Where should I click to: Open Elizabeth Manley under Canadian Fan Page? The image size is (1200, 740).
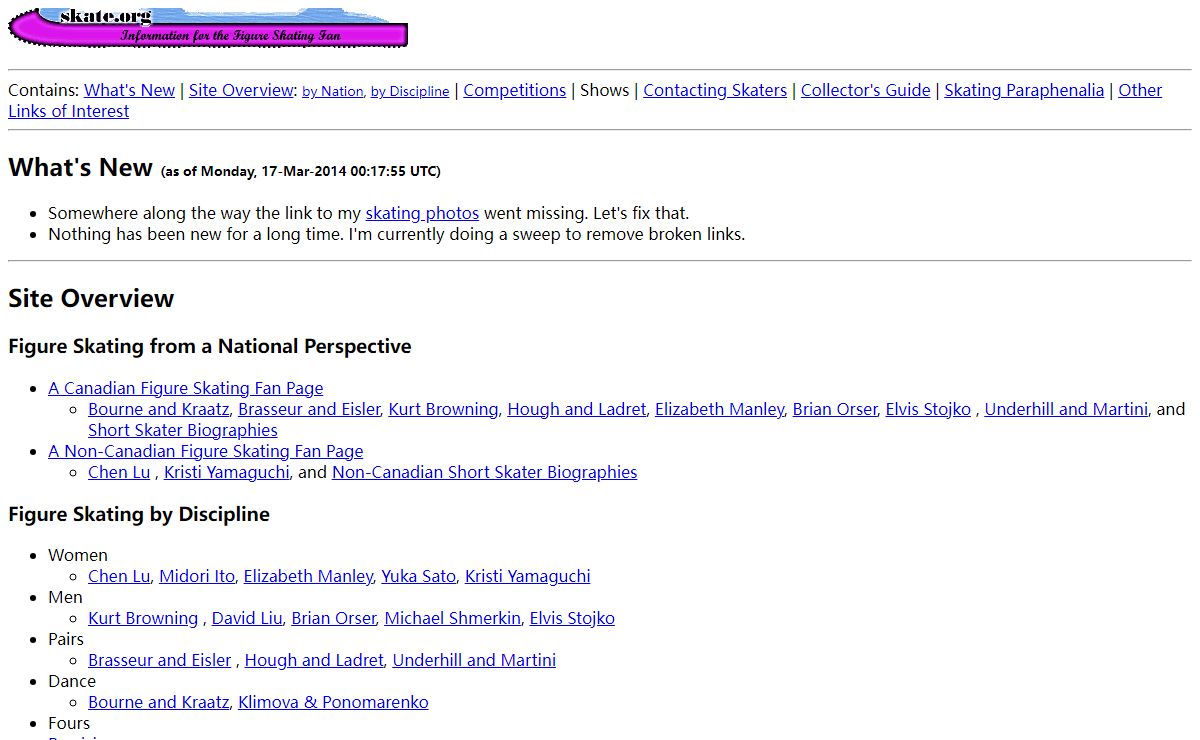[x=719, y=409]
